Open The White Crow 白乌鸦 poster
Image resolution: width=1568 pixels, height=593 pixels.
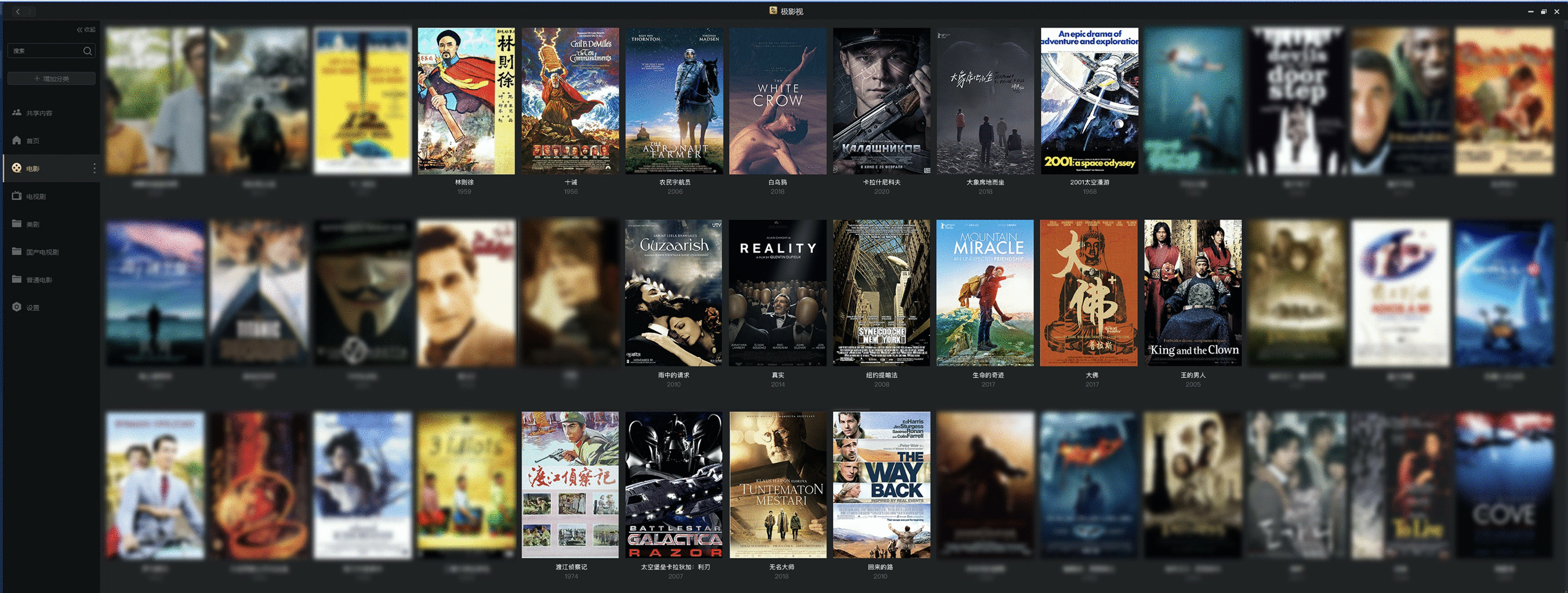click(777, 101)
